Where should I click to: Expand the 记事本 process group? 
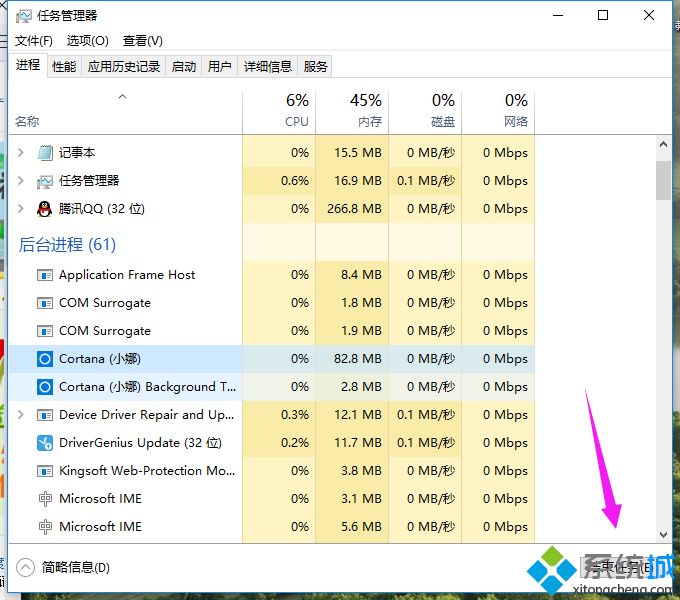point(20,153)
